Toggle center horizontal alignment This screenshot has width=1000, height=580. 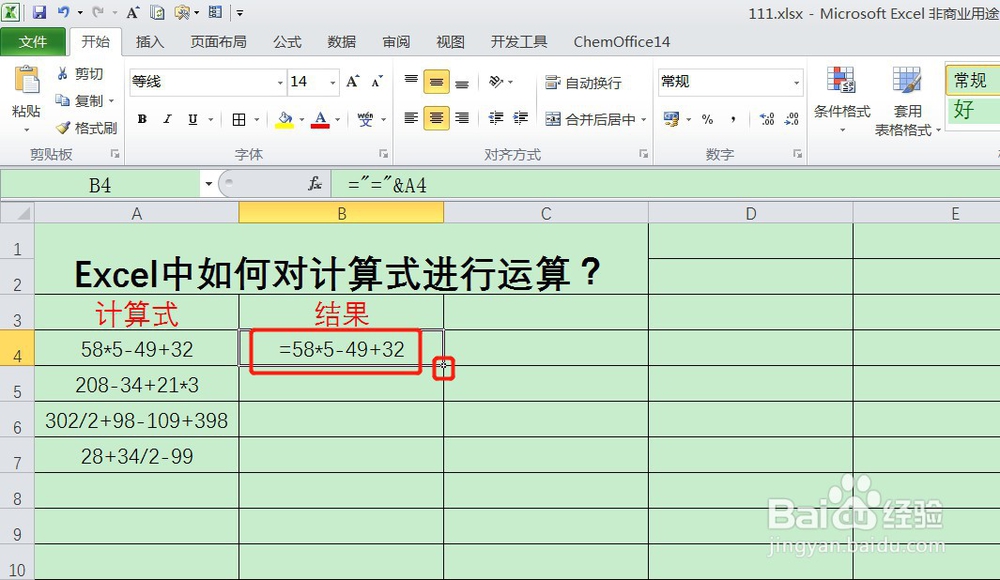click(436, 118)
